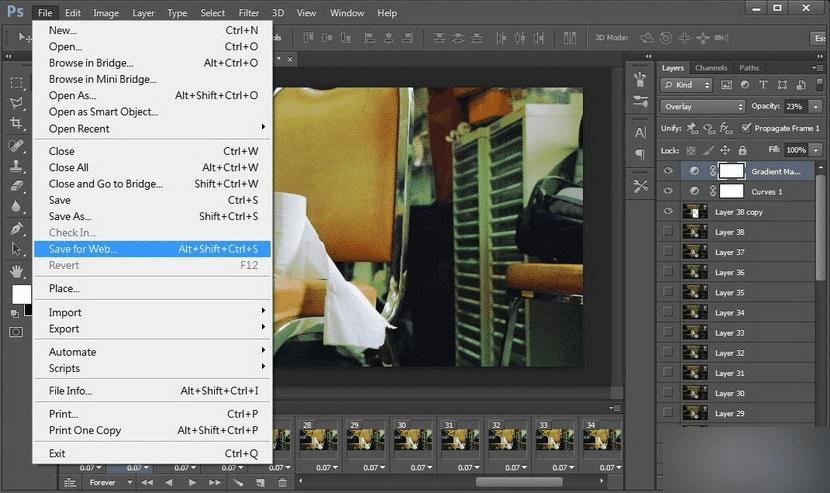The width and height of the screenshot is (830, 493).
Task: Click the foreground white color swatch
Action: (22, 294)
